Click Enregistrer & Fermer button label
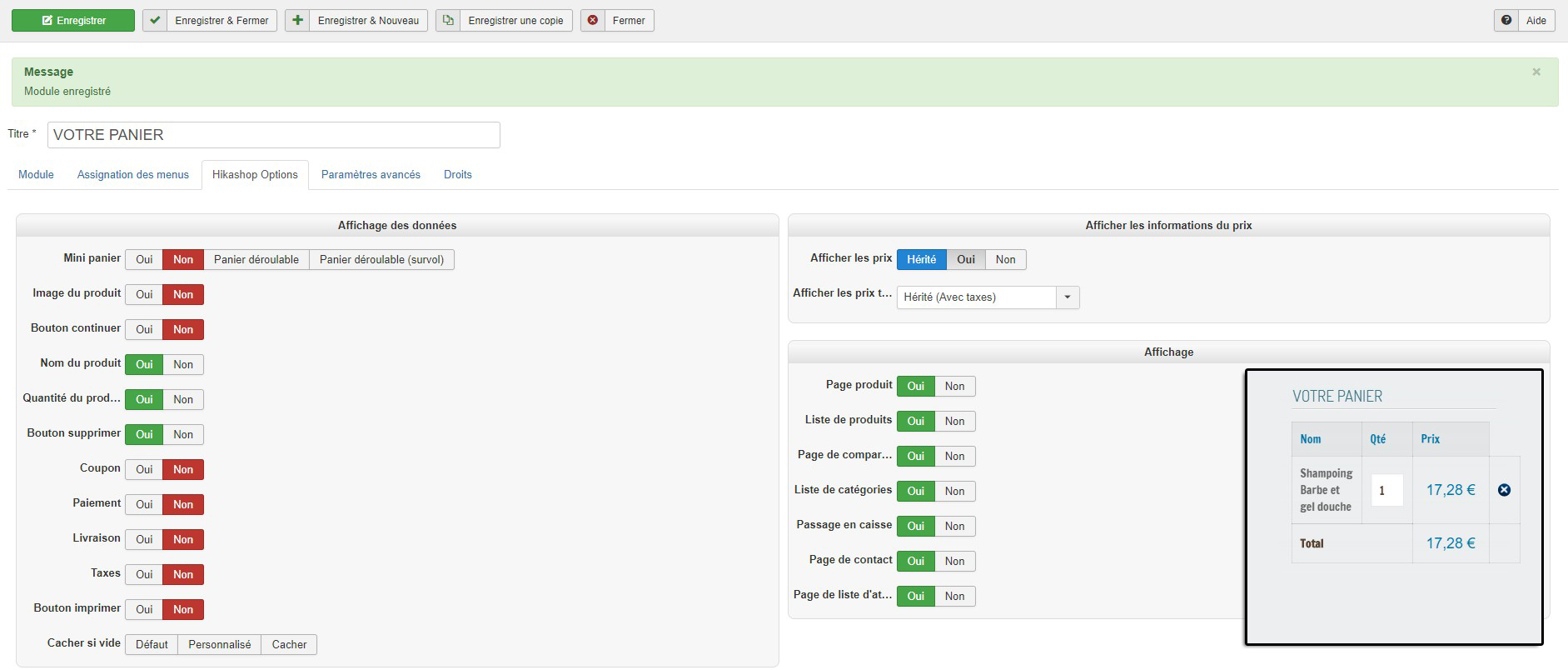This screenshot has width=1568, height=670. (222, 21)
